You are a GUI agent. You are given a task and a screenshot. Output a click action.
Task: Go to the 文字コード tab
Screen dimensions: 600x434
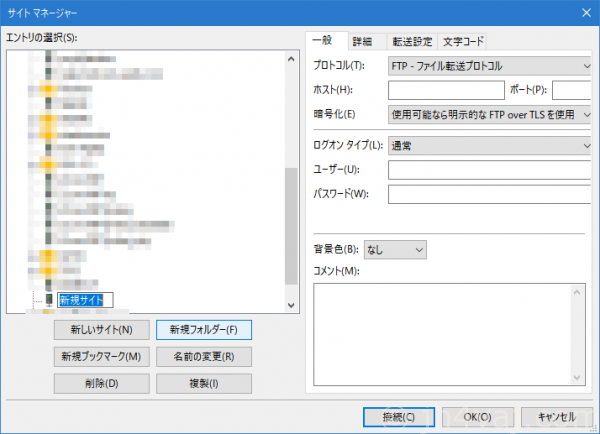[x=463, y=41]
